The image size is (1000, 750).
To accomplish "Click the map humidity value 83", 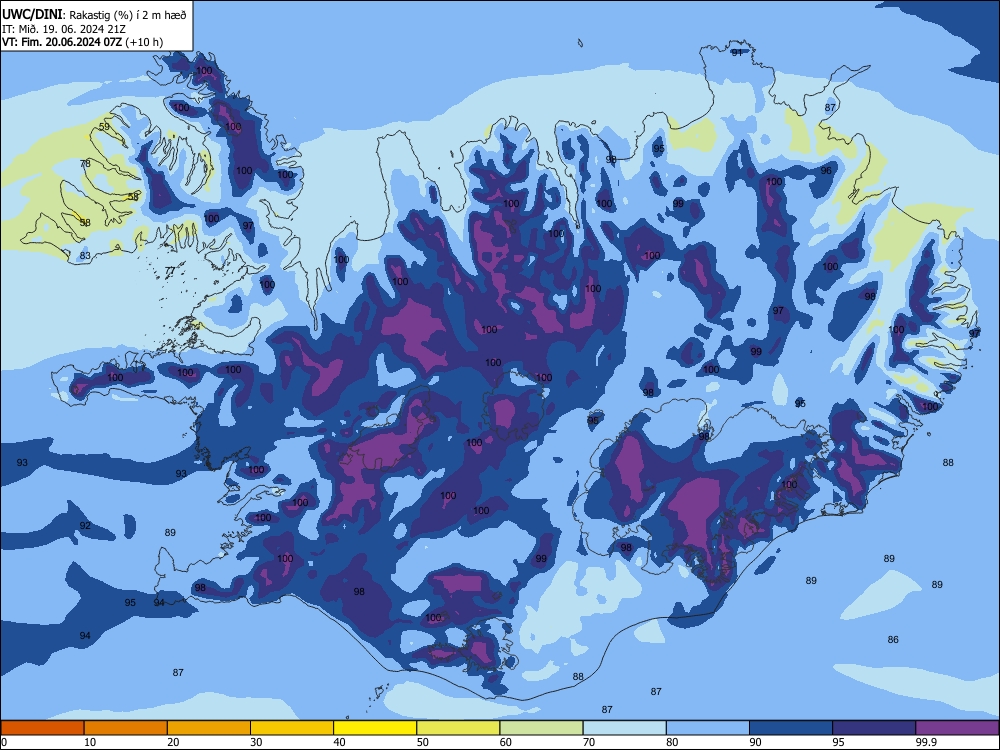I will click(85, 256).
